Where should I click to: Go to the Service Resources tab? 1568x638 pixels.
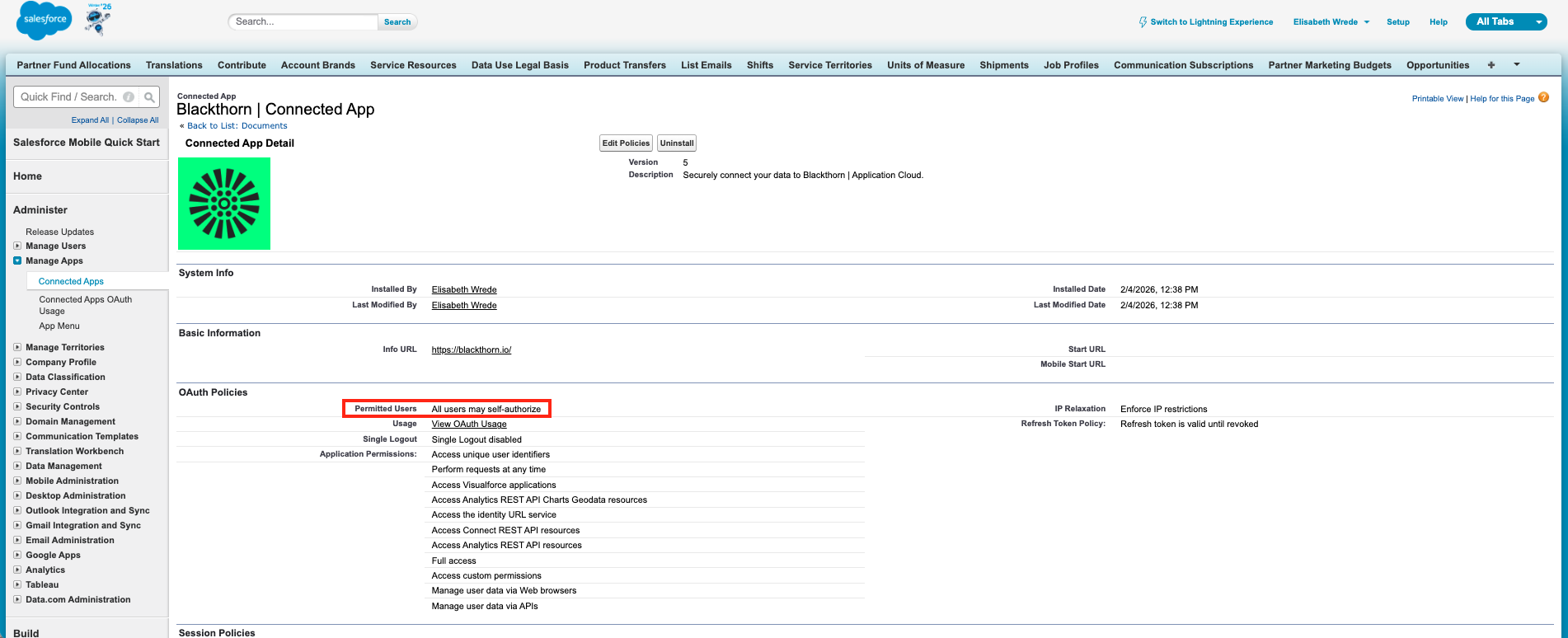413,65
